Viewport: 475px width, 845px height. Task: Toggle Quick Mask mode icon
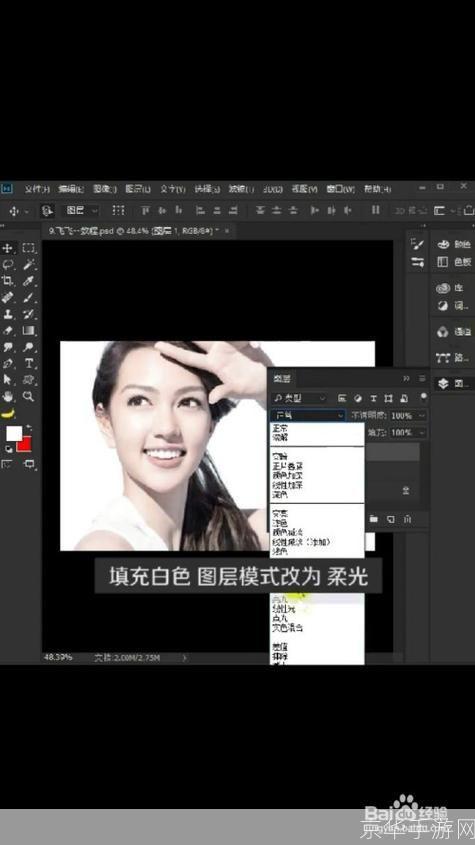(8, 463)
